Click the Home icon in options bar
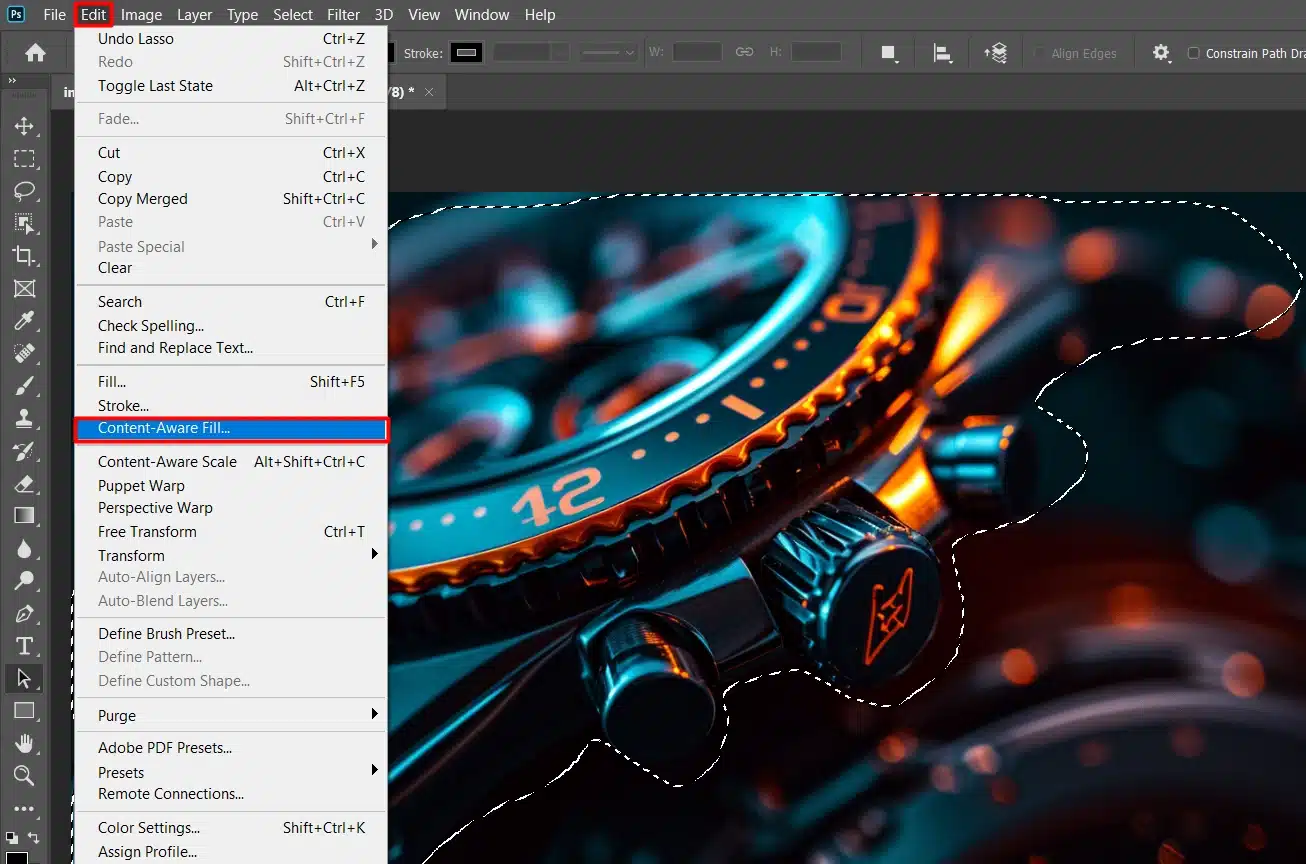Screen dimensions: 1306x864 36,53
